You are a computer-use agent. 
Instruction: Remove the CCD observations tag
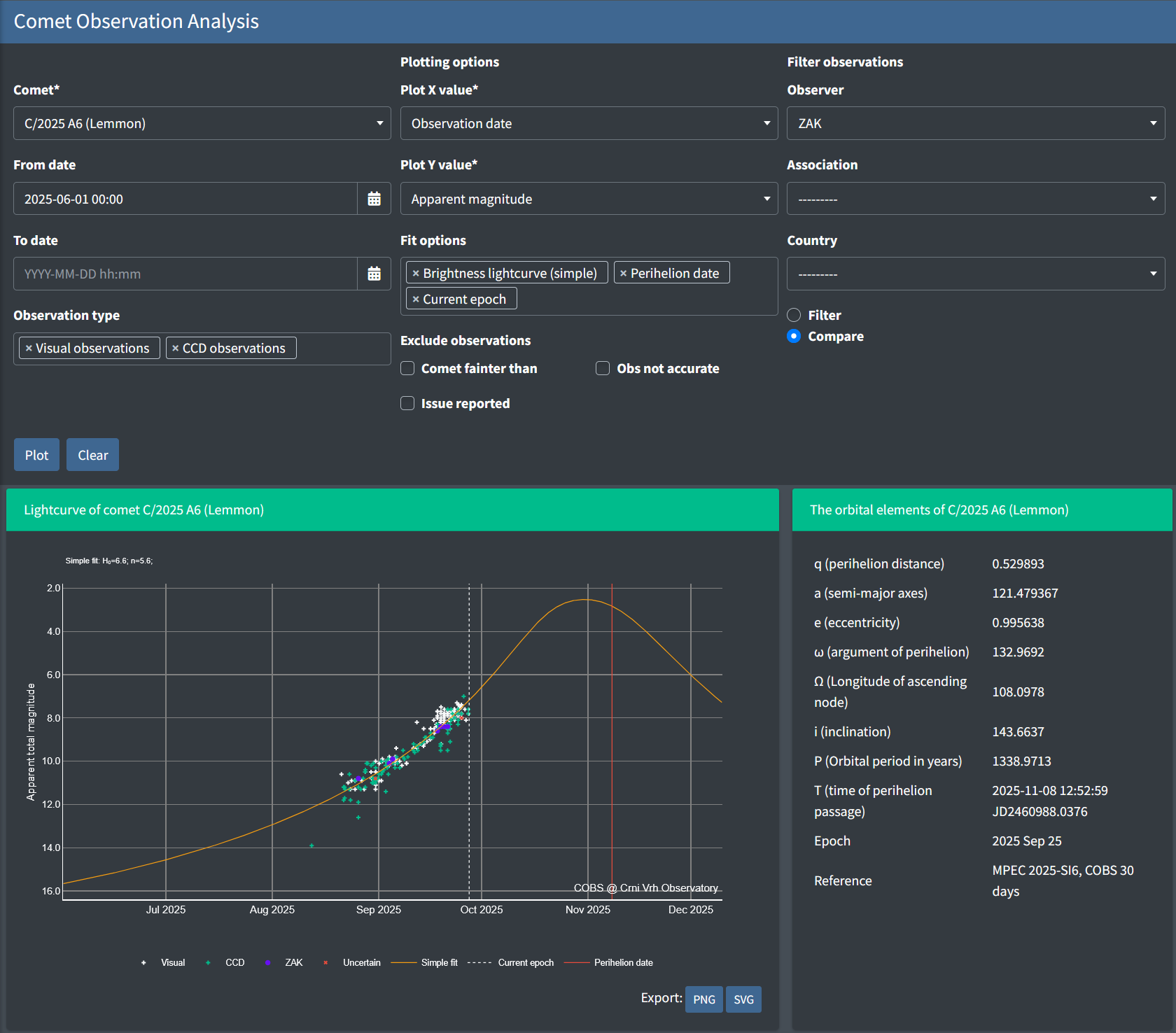click(175, 349)
